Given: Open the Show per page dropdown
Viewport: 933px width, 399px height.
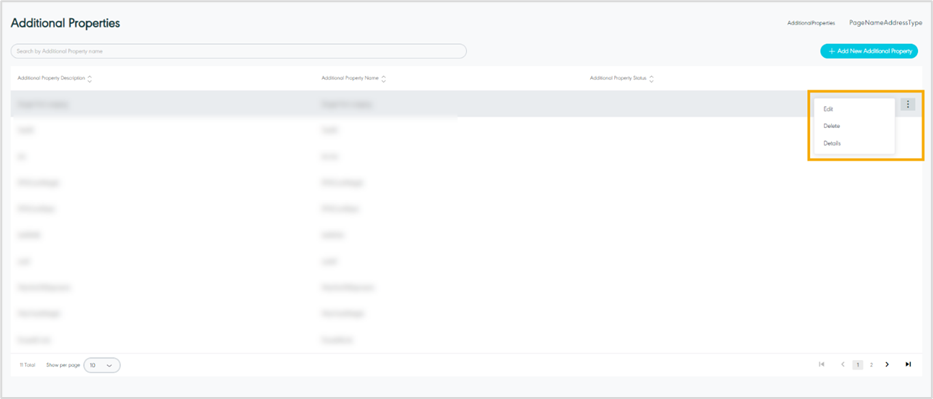Looking at the screenshot, I should tap(102, 365).
